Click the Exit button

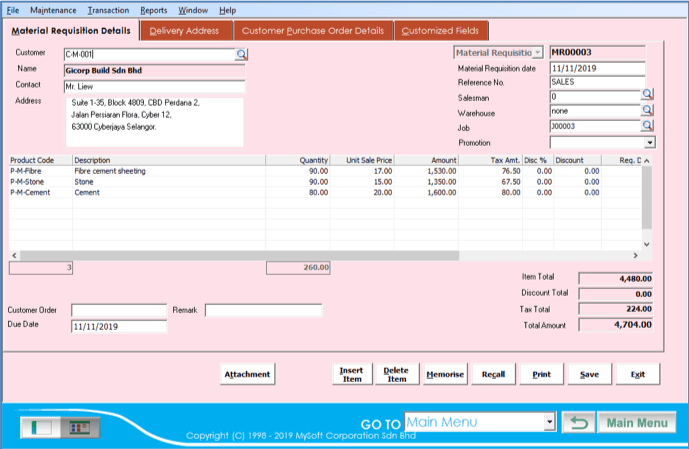(638, 374)
